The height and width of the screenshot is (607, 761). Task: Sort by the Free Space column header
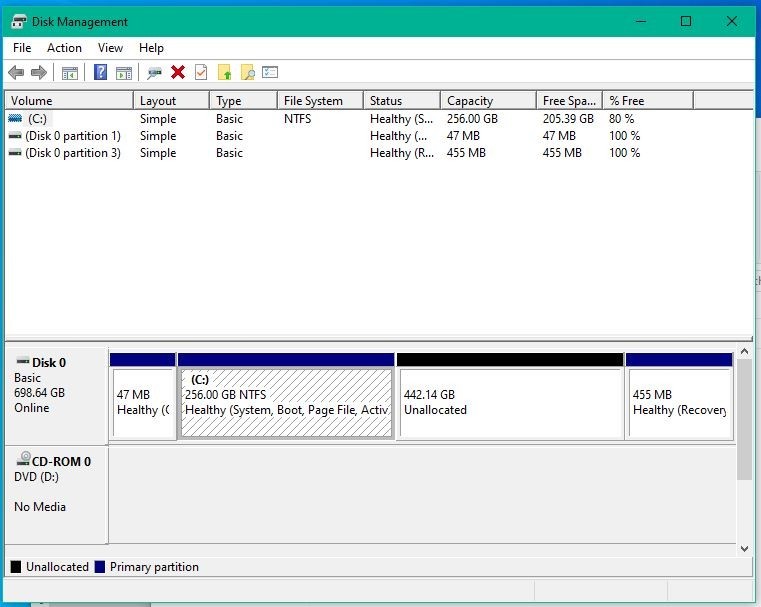[x=569, y=101]
